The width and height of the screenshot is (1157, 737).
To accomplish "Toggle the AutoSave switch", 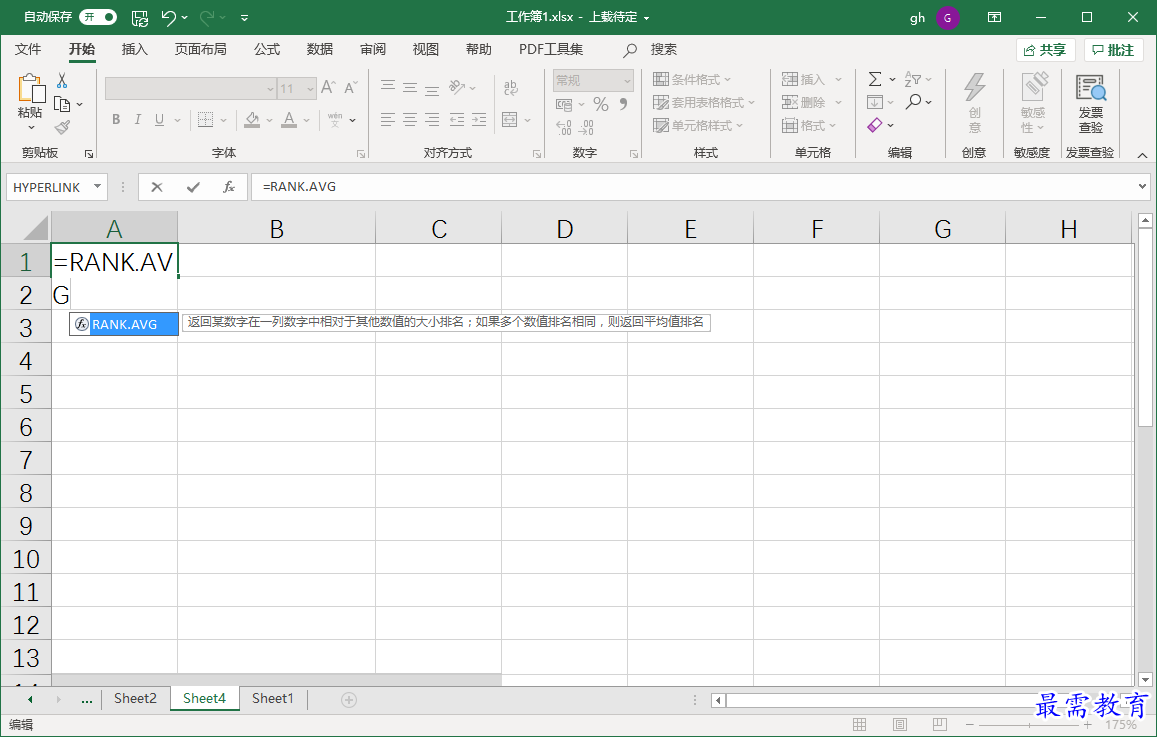I will [x=97, y=17].
